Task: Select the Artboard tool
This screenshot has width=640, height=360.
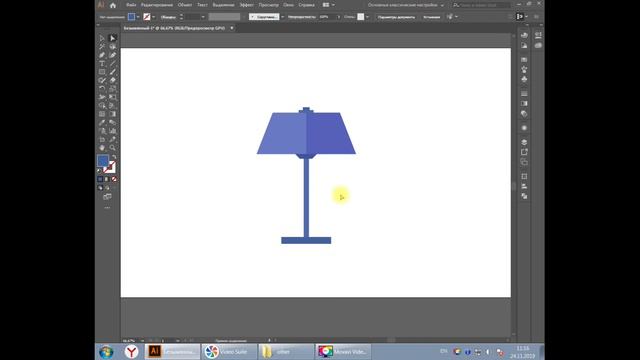Action: click(x=102, y=140)
